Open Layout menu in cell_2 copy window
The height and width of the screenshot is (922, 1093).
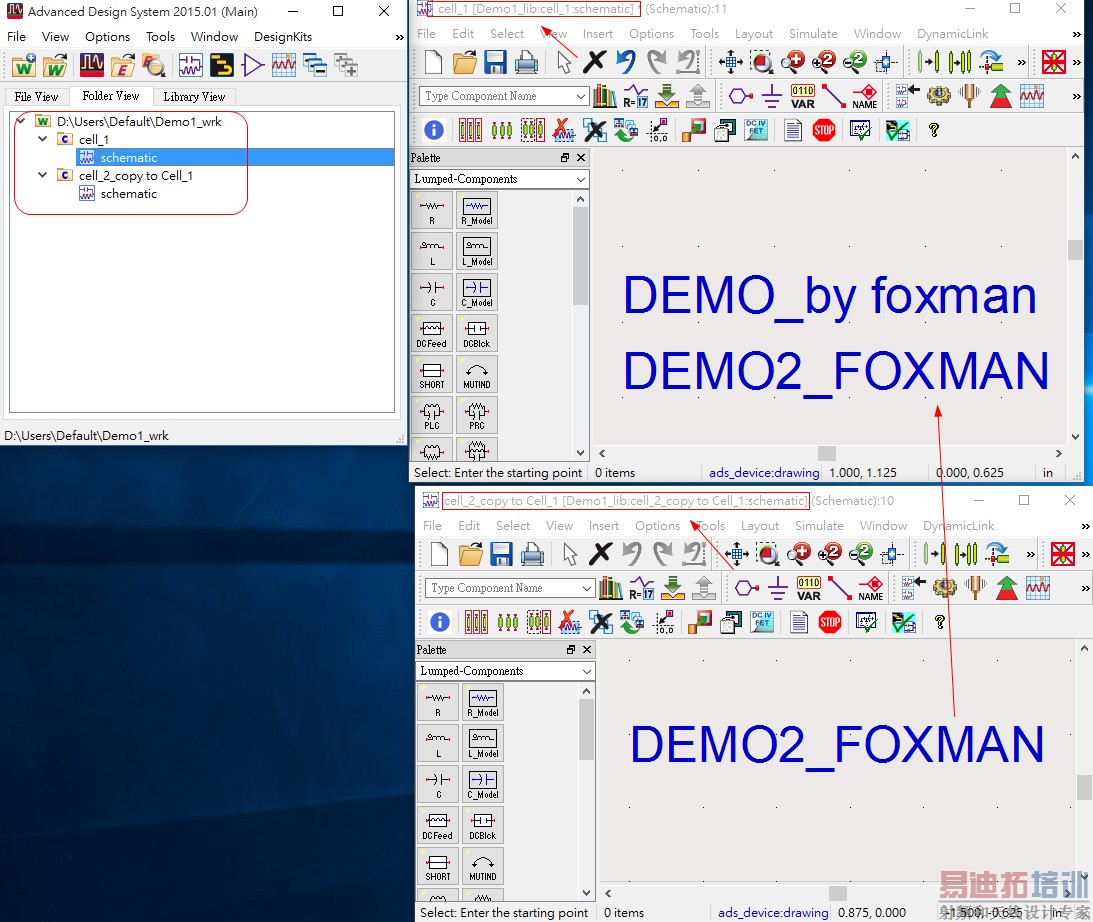coord(760,525)
